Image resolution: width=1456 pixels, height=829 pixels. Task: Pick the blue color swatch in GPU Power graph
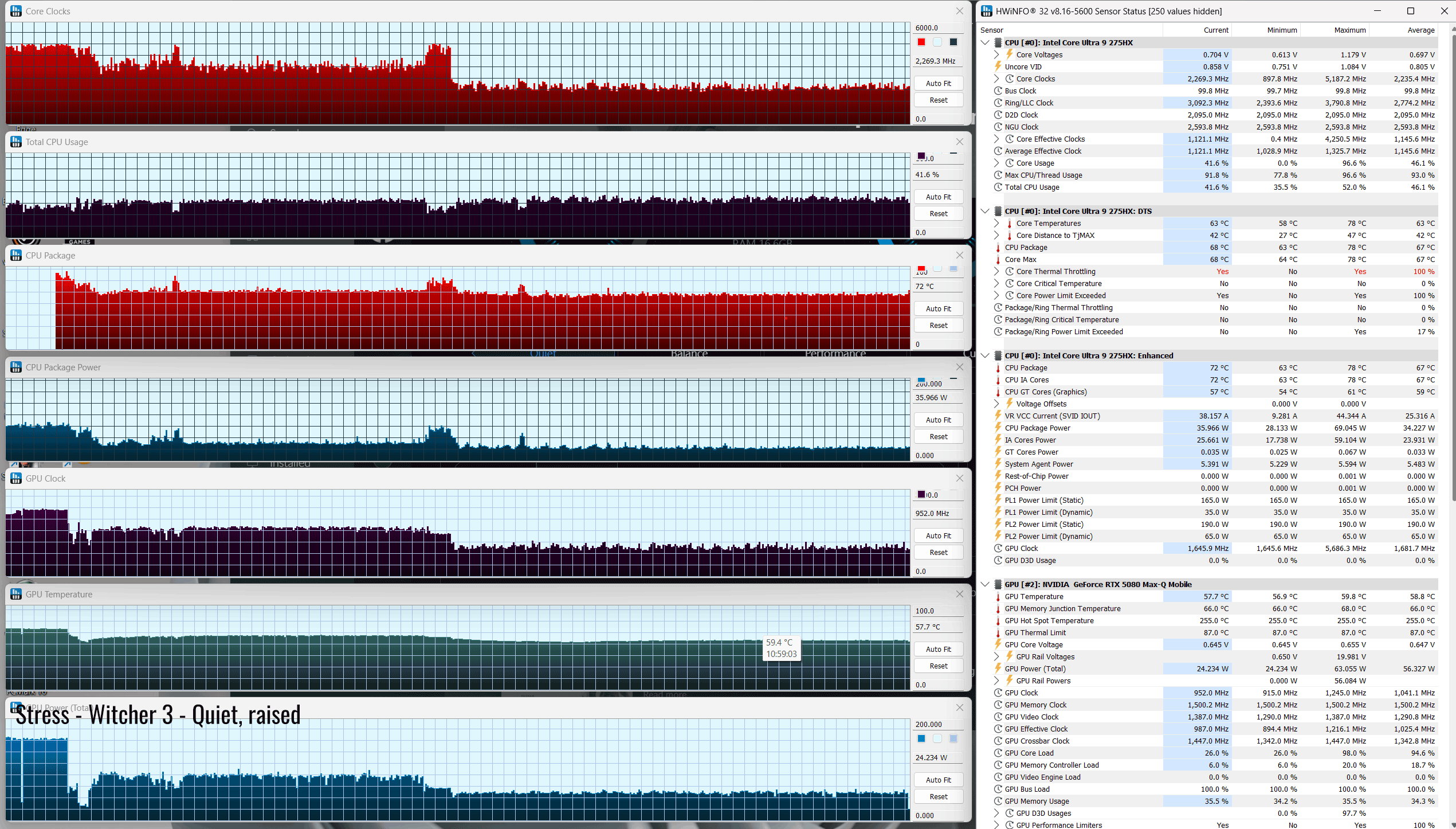(921, 738)
